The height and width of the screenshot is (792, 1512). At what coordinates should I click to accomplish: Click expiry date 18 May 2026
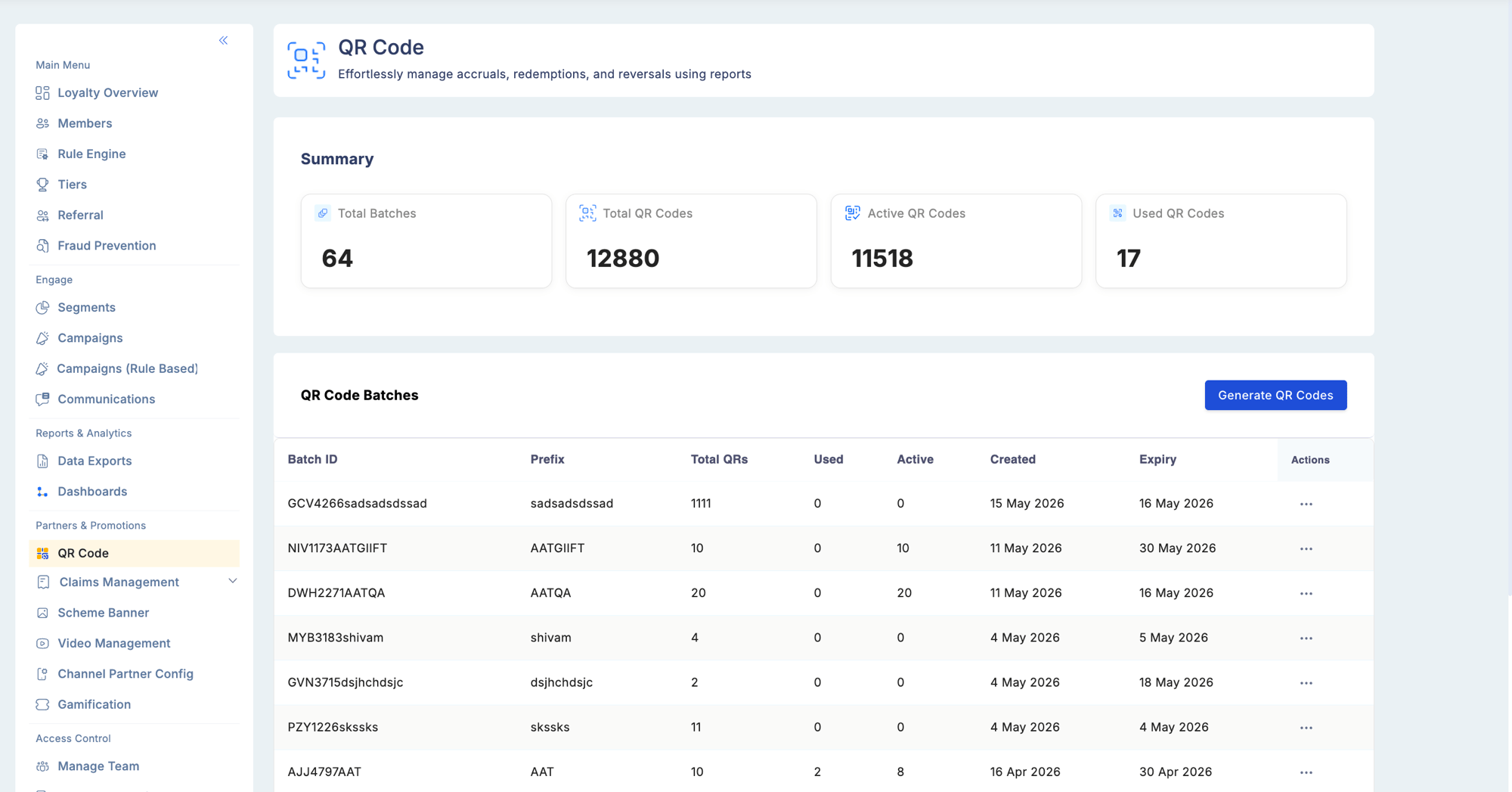[x=1176, y=682]
